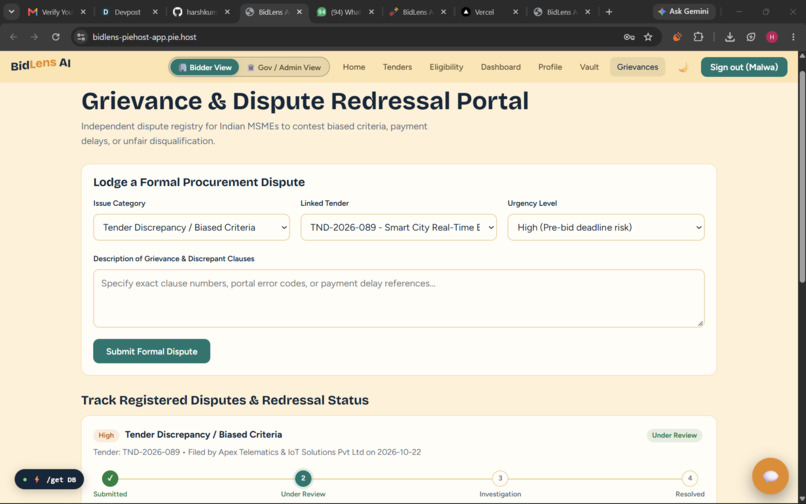The height and width of the screenshot is (504, 806).
Task: Close the Devpost tab
Action: coord(155,12)
